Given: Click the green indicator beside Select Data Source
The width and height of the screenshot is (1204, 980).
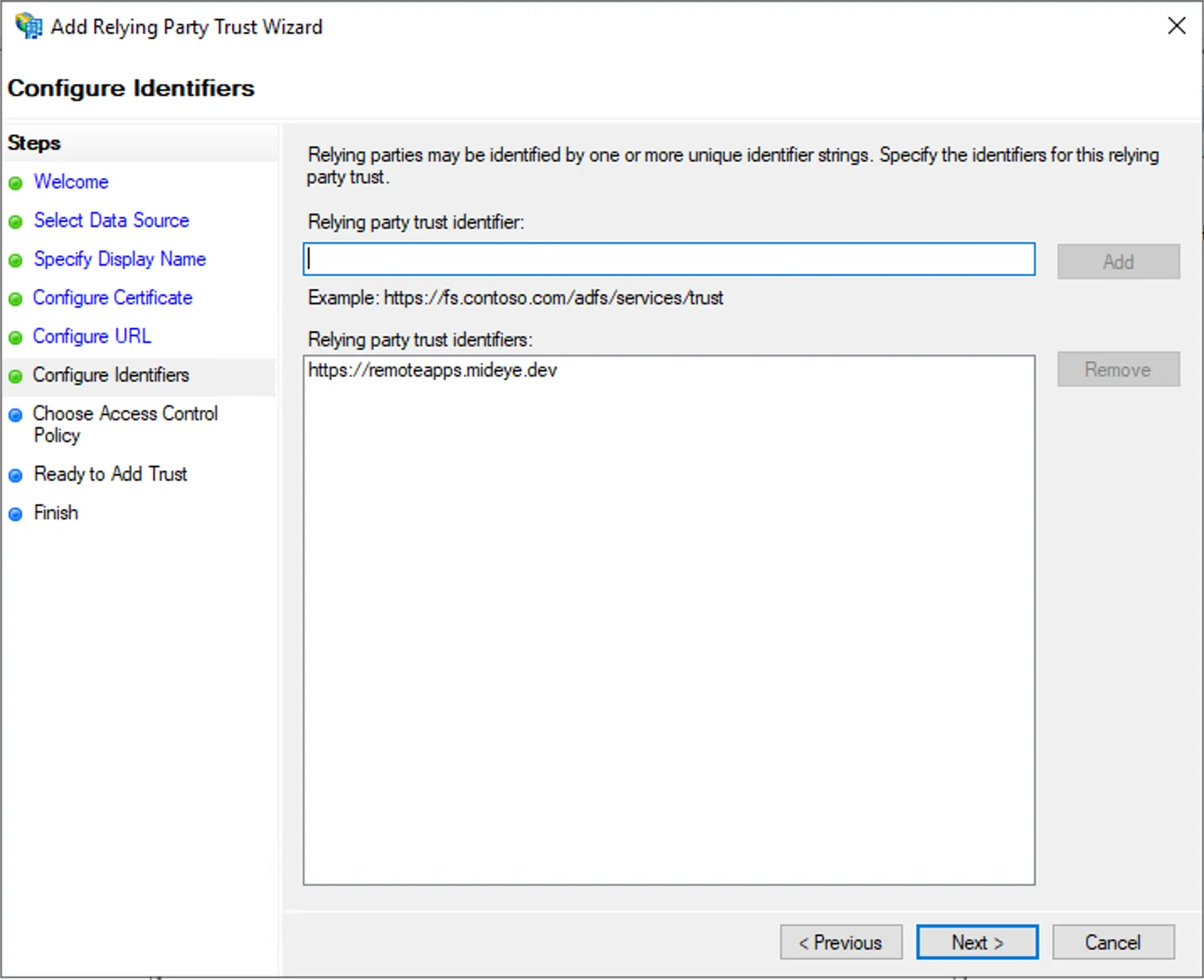Looking at the screenshot, I should 16,221.
